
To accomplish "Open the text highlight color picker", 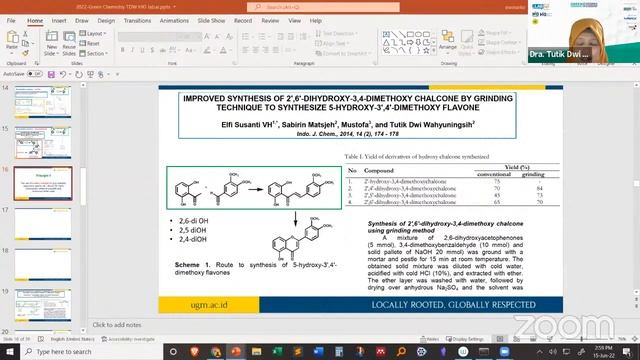I will coord(209,50).
